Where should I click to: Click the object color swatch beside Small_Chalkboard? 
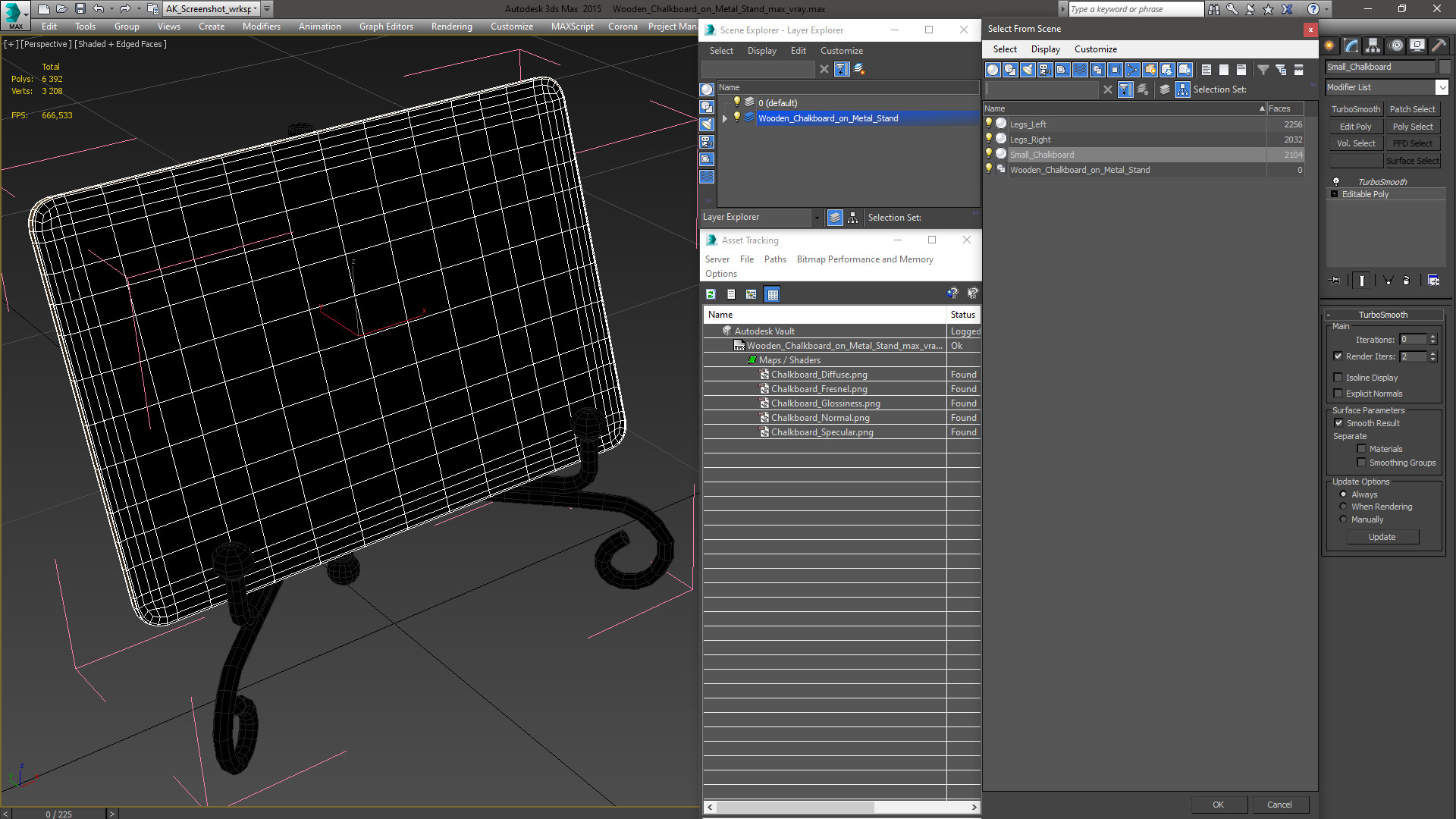(x=1444, y=67)
